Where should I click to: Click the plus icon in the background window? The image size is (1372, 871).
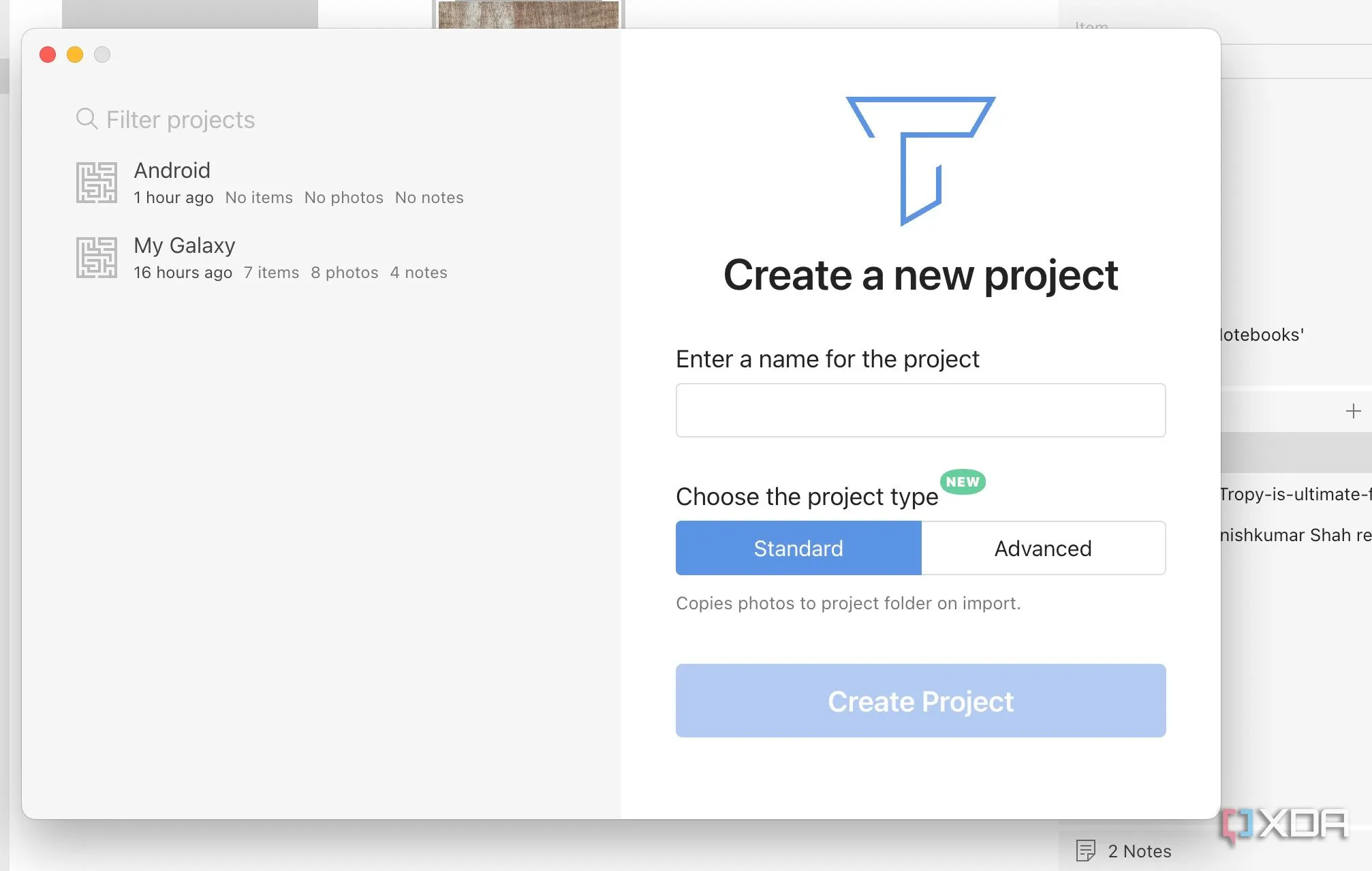click(1353, 411)
